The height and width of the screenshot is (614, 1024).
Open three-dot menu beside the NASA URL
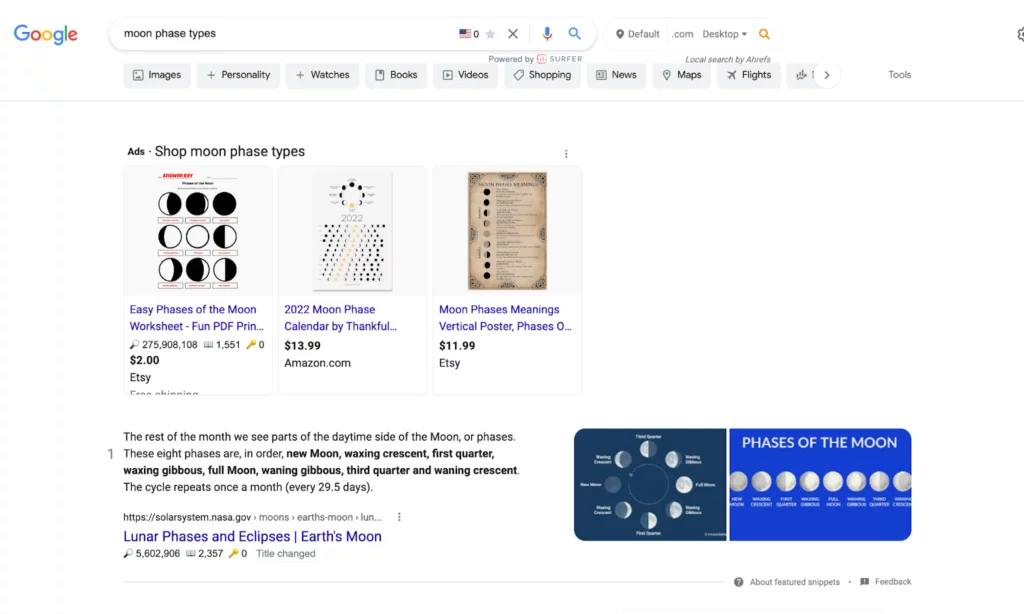point(399,517)
